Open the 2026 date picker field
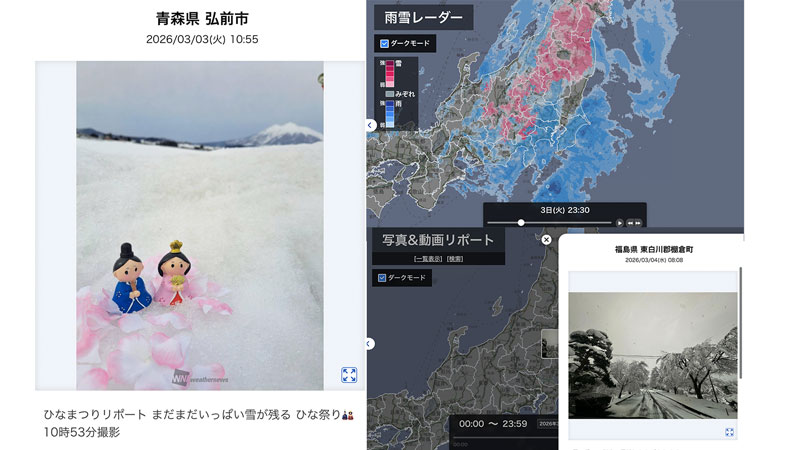800x450 pixels. coord(547,423)
